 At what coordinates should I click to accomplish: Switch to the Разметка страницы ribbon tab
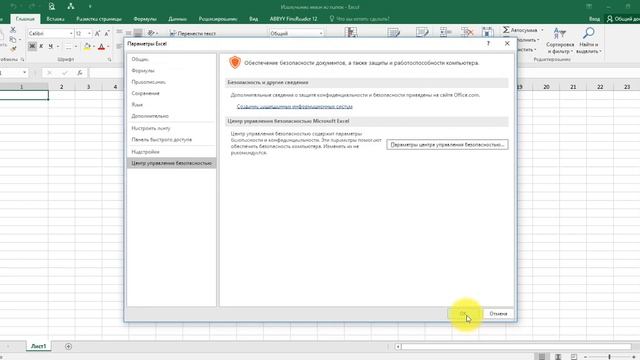[99, 19]
